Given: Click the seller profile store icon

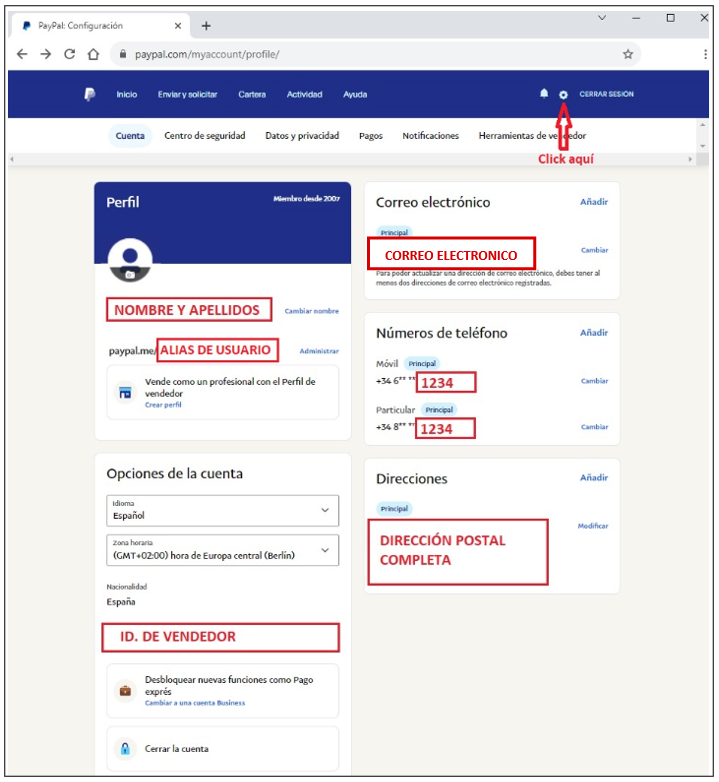Looking at the screenshot, I should pos(125,392).
